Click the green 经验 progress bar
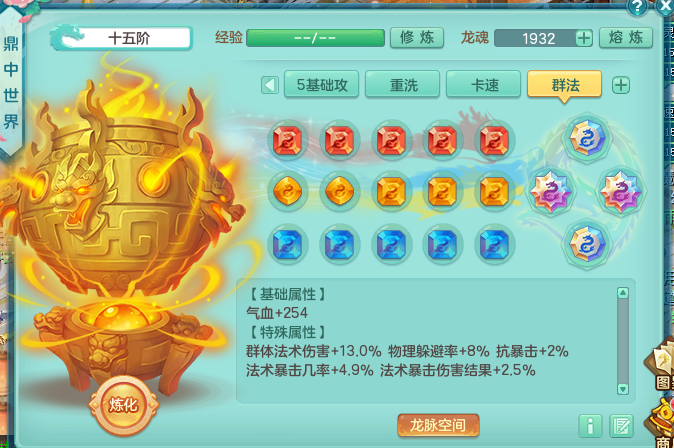This screenshot has width=674, height=448. [x=316, y=38]
